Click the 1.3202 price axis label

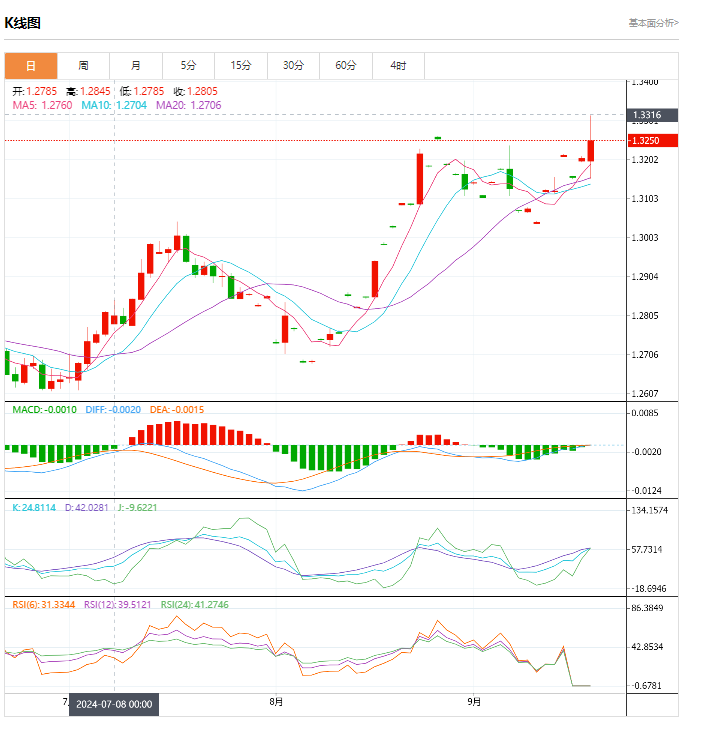[x=645, y=160]
